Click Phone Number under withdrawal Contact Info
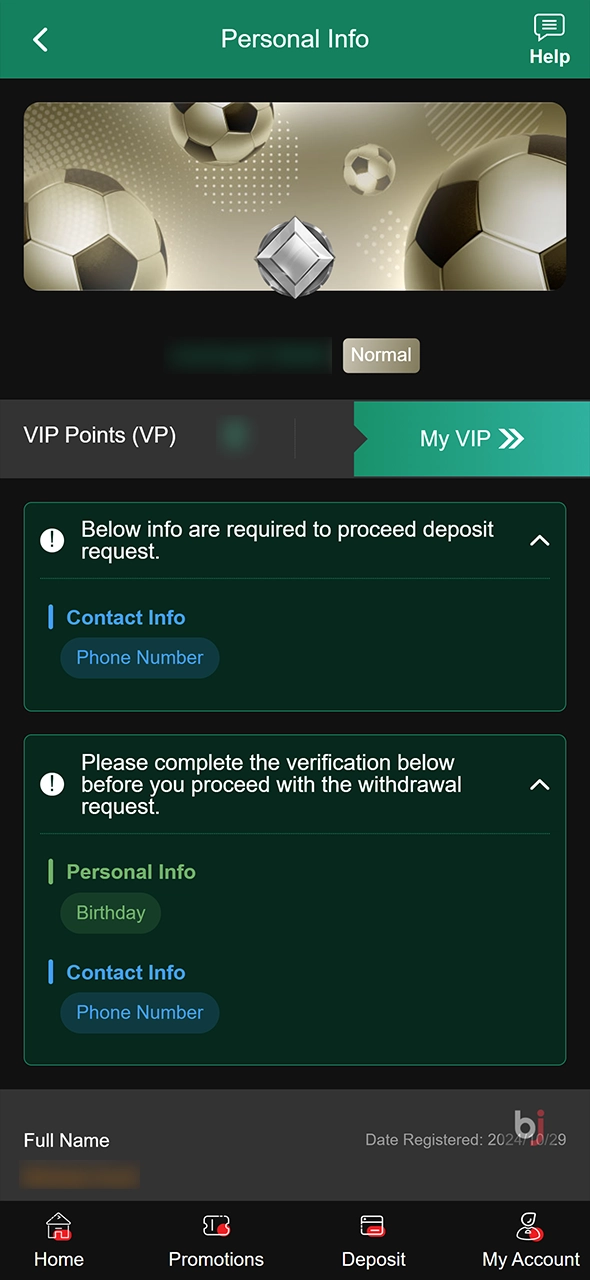Screen dimensions: 590x1280 139,1012
